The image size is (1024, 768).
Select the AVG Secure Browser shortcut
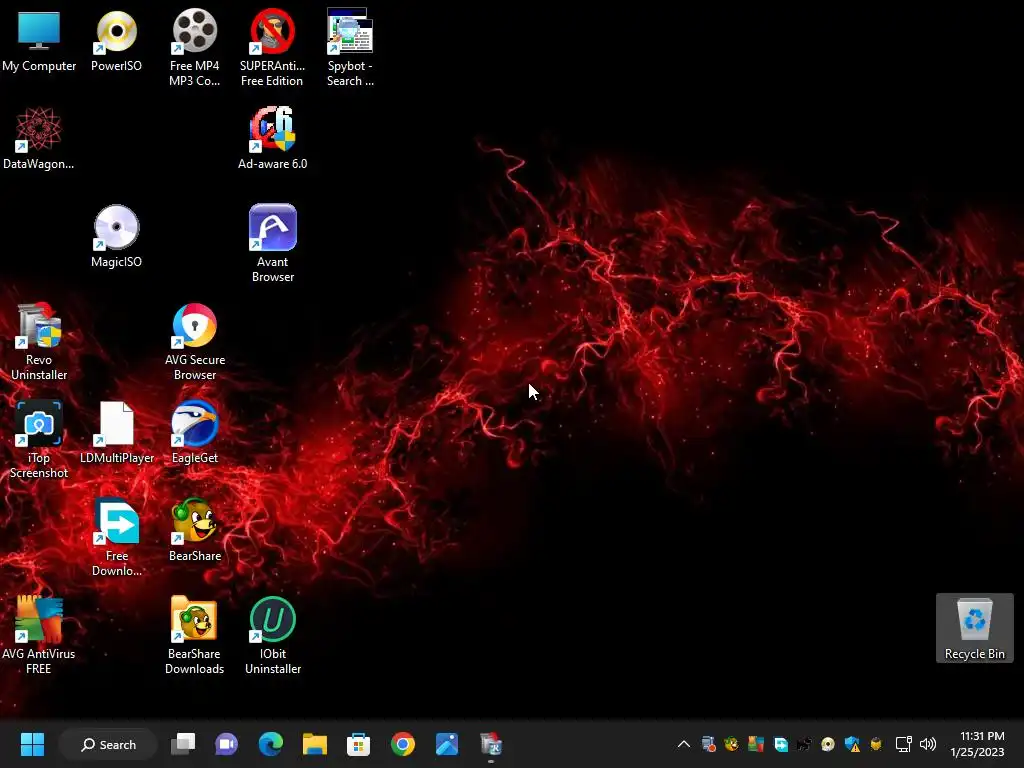pyautogui.click(x=195, y=342)
